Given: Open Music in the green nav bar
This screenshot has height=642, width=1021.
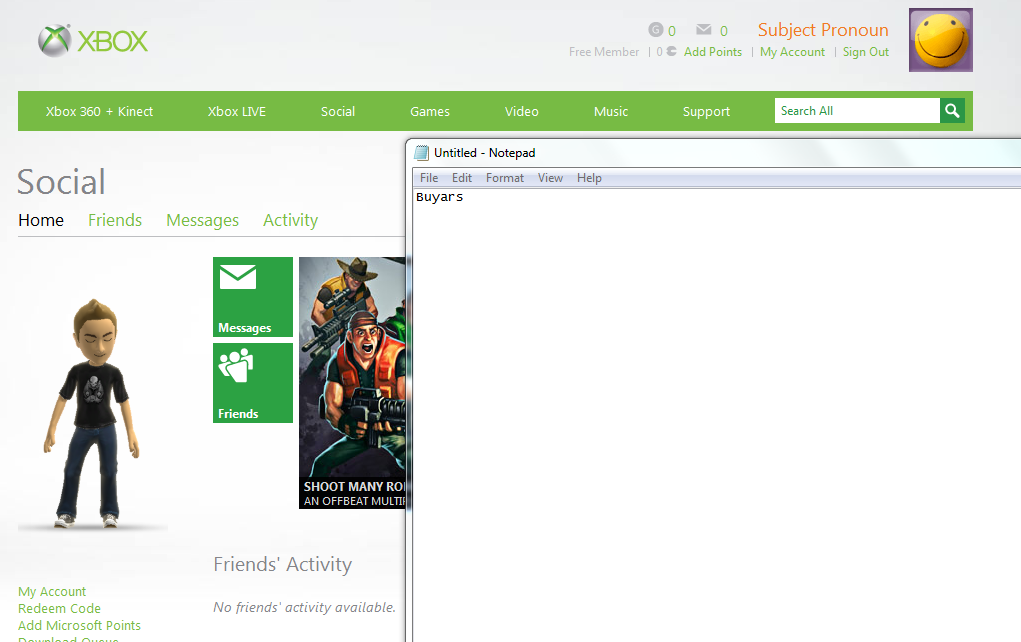Looking at the screenshot, I should pyautogui.click(x=611, y=111).
